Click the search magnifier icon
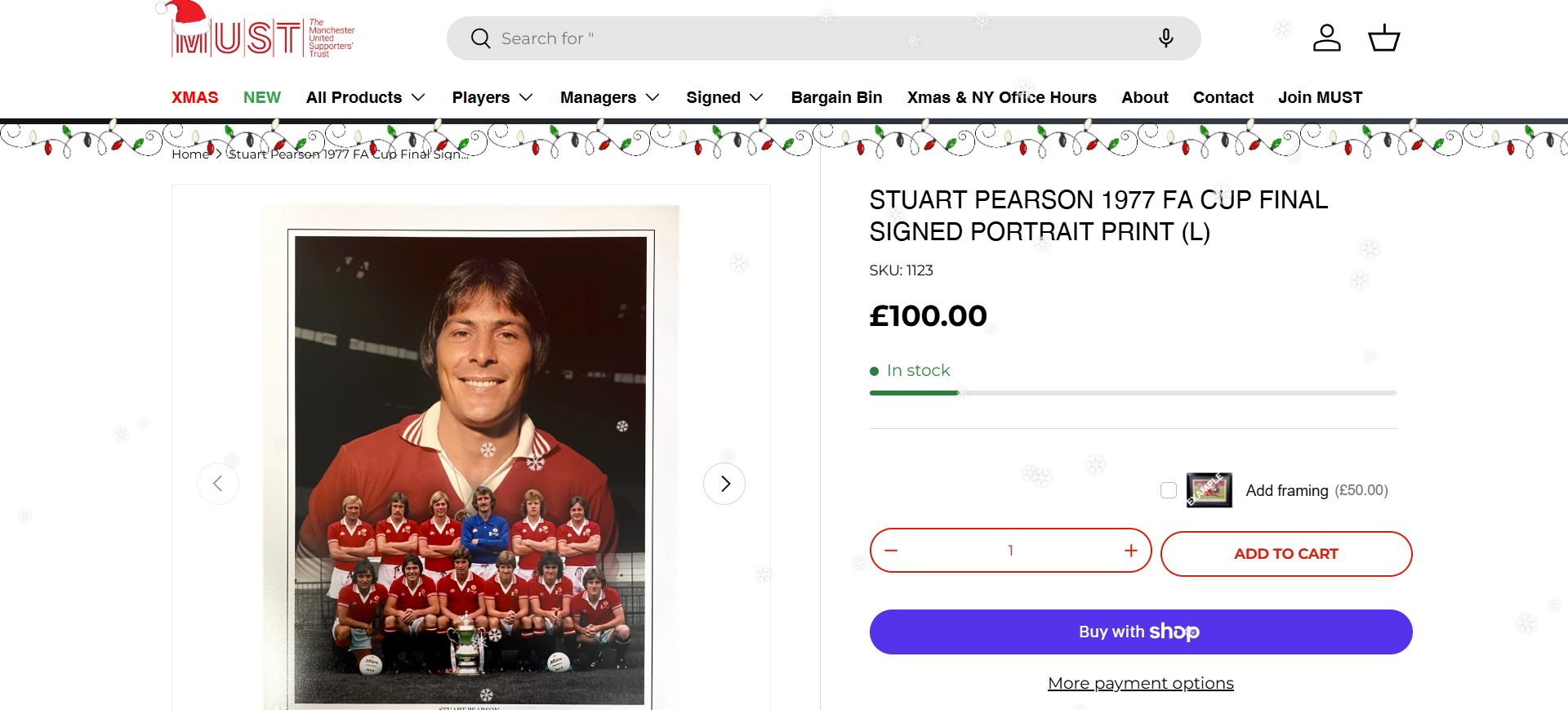This screenshot has height=710, width=1568. pos(480,38)
